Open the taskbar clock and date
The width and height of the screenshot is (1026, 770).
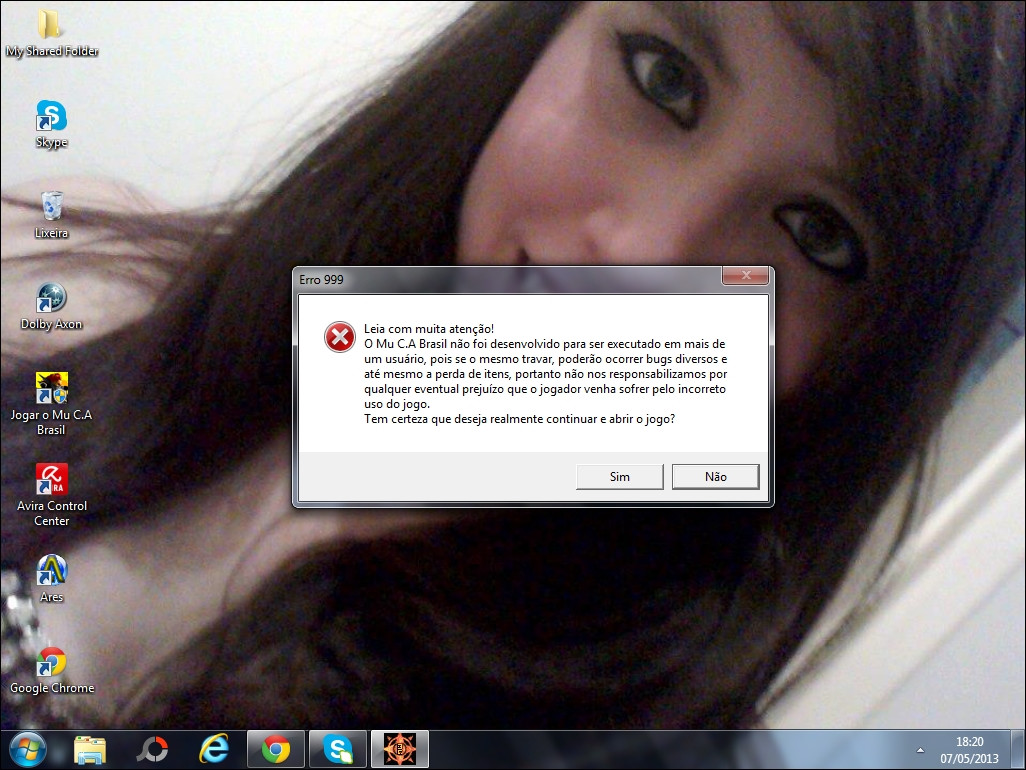tap(969, 749)
